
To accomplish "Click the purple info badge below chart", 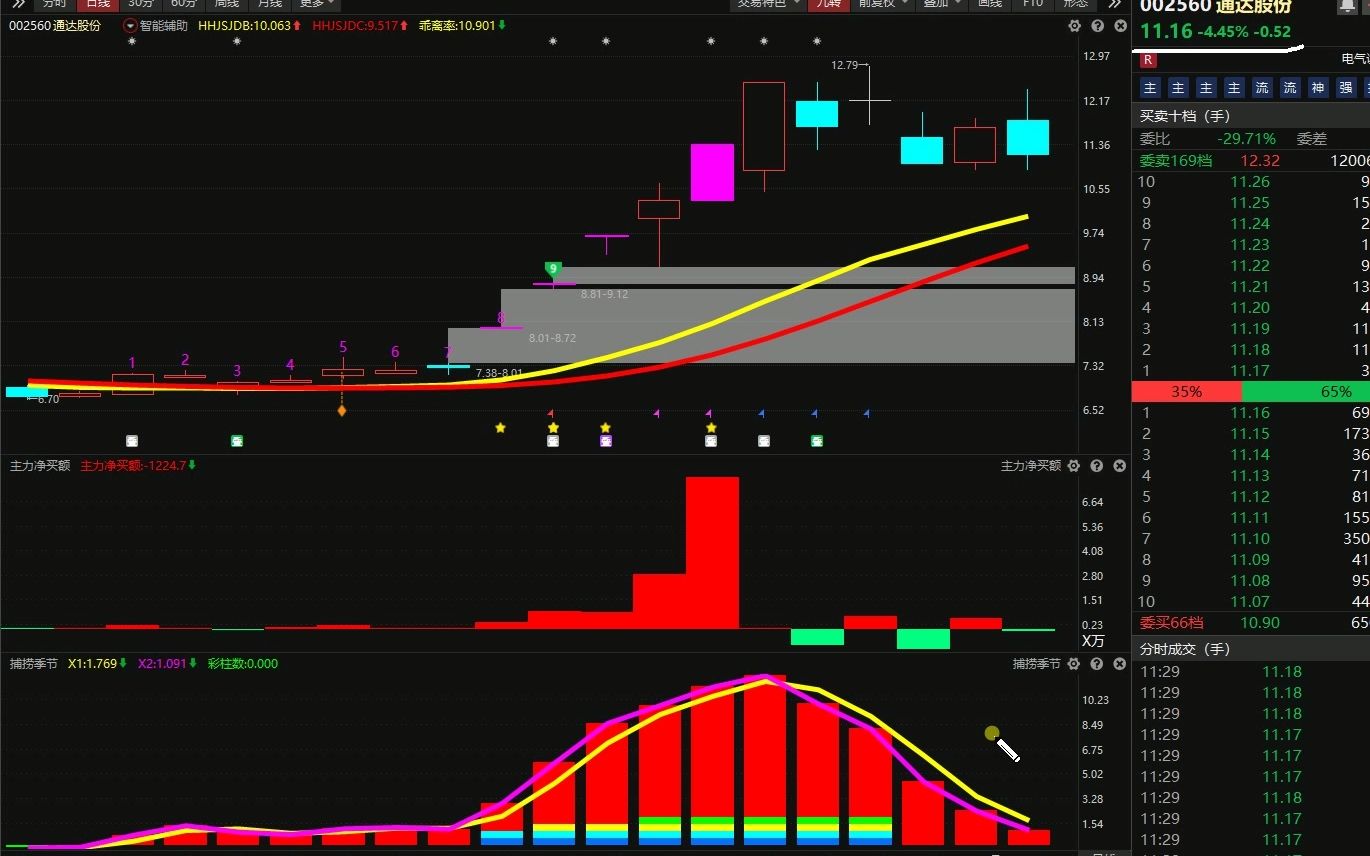I will point(606,441).
